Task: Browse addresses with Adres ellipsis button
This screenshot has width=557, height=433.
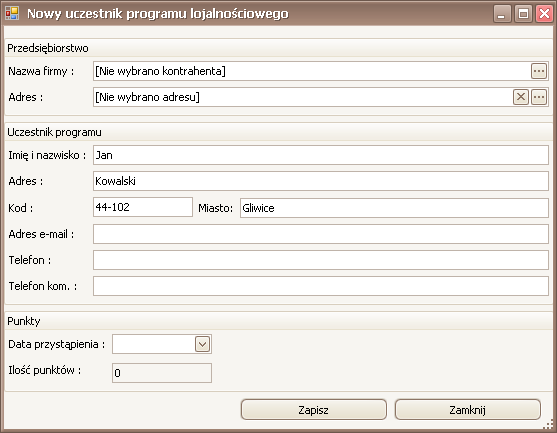Action: (x=539, y=97)
